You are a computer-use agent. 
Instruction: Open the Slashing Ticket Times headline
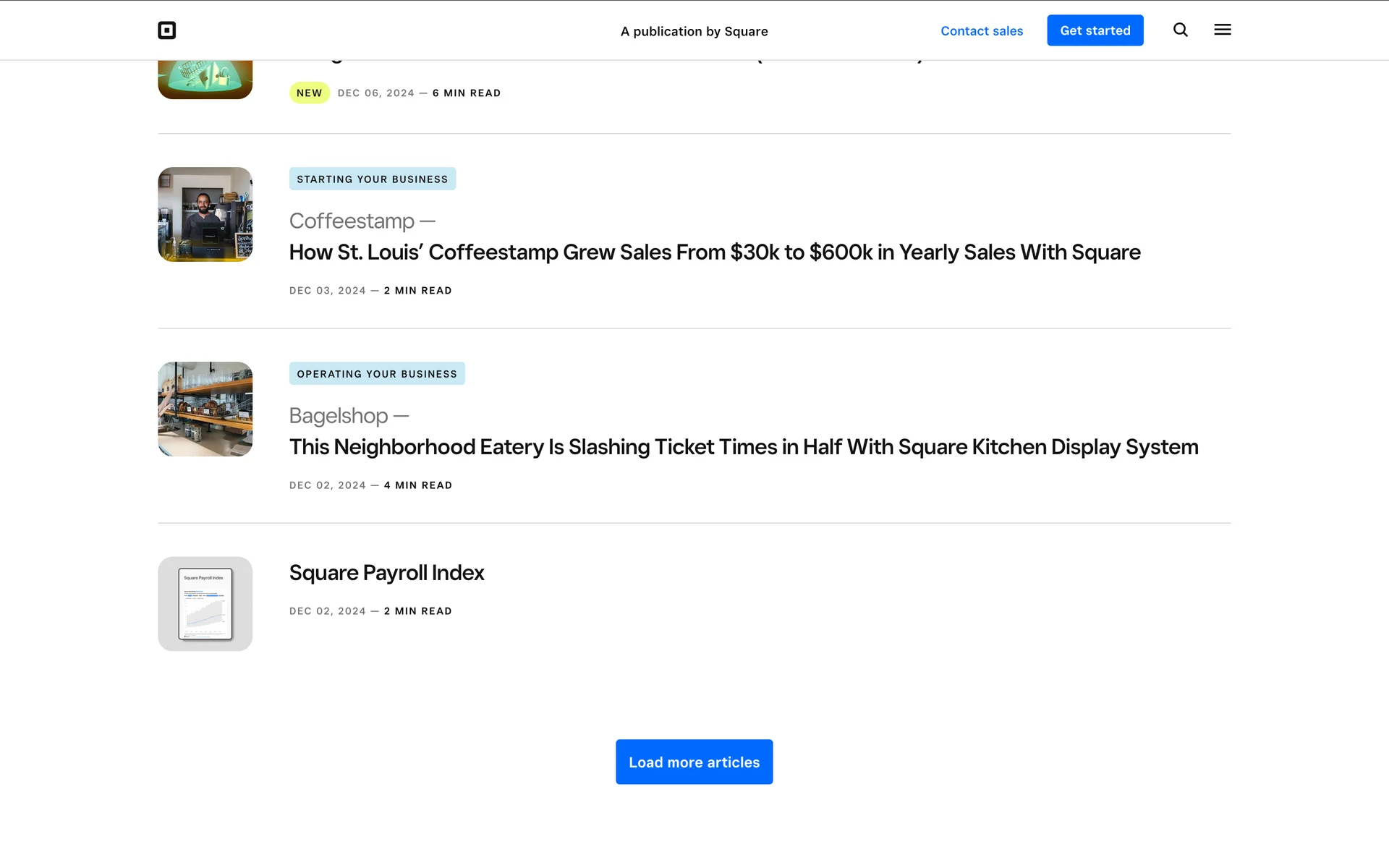tap(743, 447)
